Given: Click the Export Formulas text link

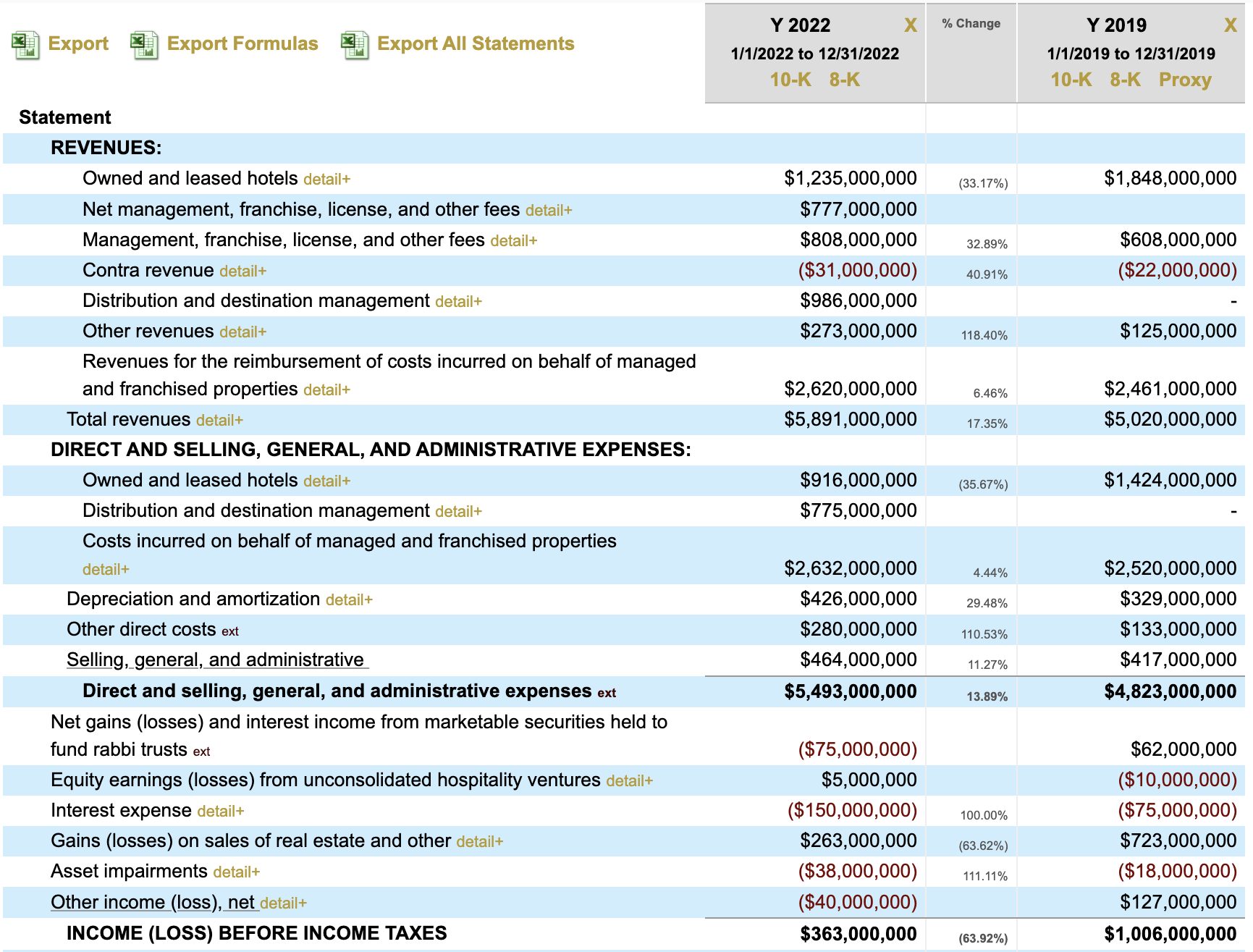Looking at the screenshot, I should (x=242, y=44).
